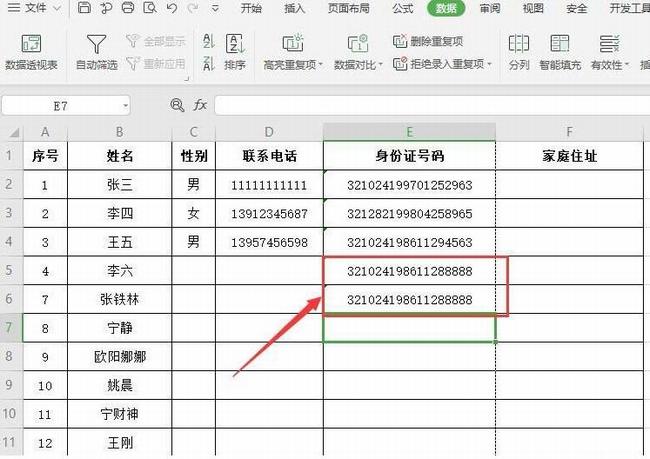Insert a 数据透视表 pivot table
The height and width of the screenshot is (459, 650).
[x=31, y=53]
